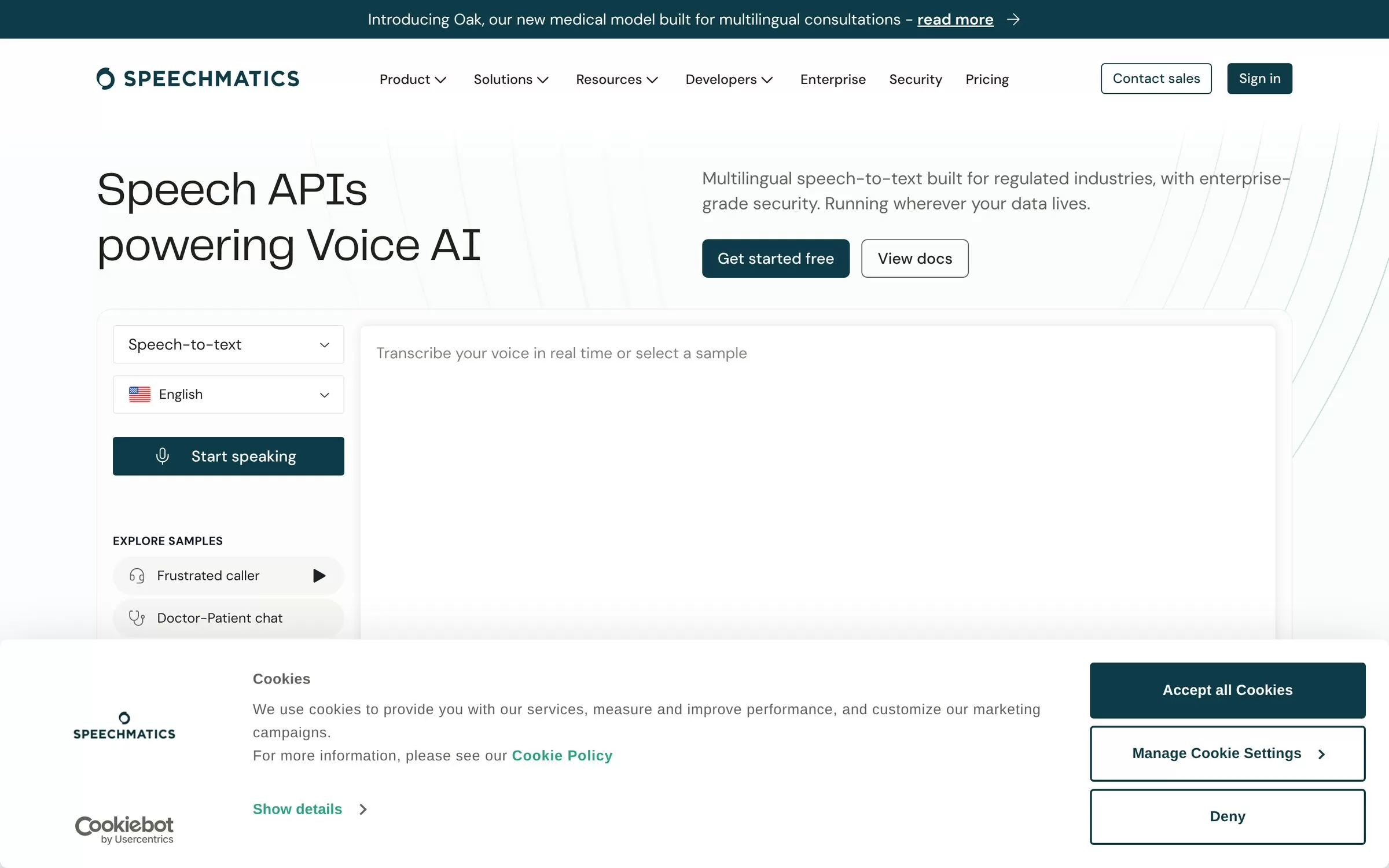Click the arrow icon beside read more

[1013, 20]
